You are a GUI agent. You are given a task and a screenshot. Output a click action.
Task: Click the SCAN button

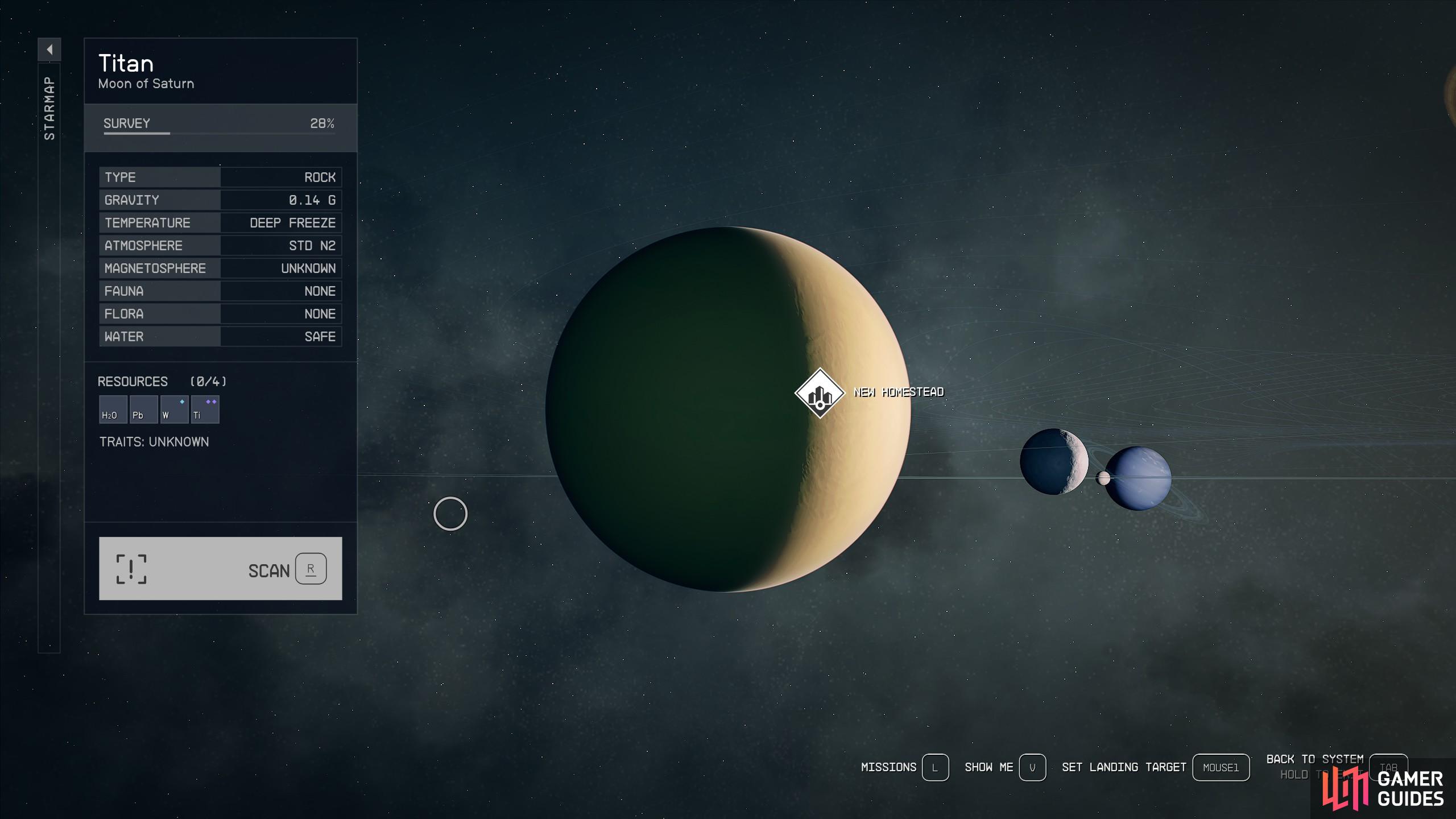coord(221,568)
